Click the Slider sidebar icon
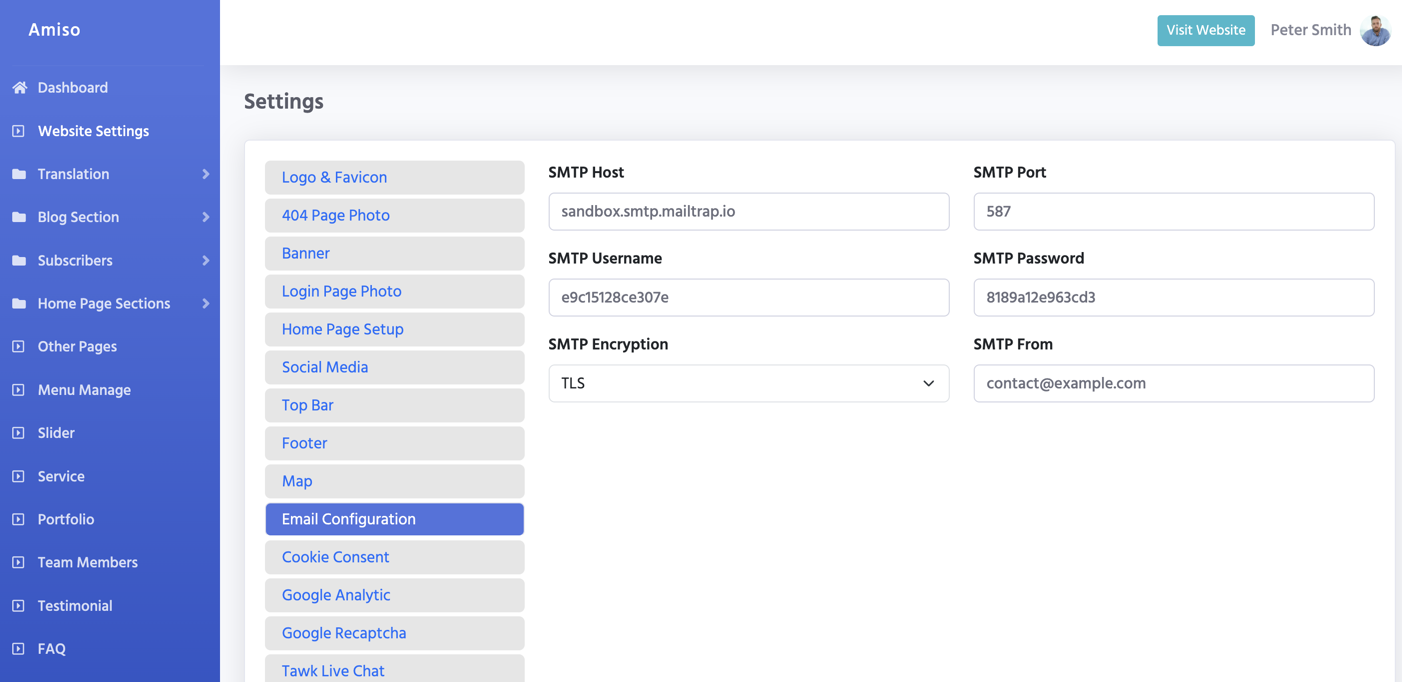 (19, 433)
